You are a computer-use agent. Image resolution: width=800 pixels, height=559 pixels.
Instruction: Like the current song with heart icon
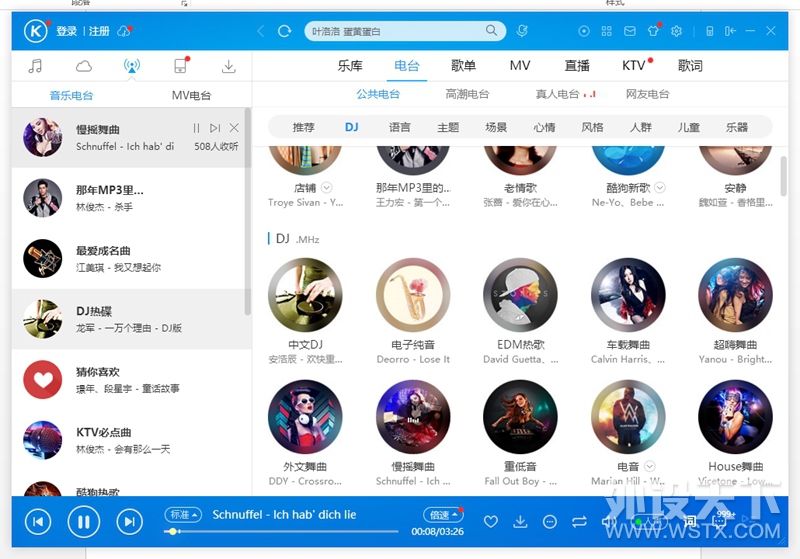(491, 521)
